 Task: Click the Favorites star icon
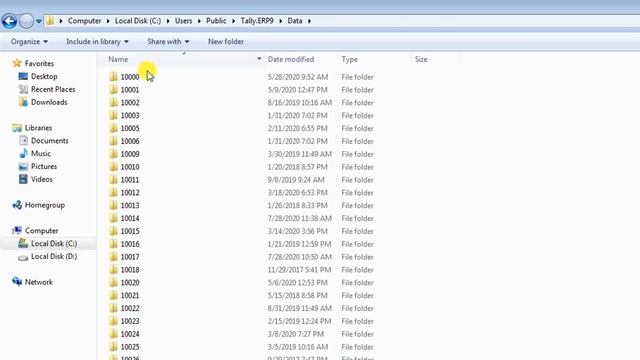17,63
